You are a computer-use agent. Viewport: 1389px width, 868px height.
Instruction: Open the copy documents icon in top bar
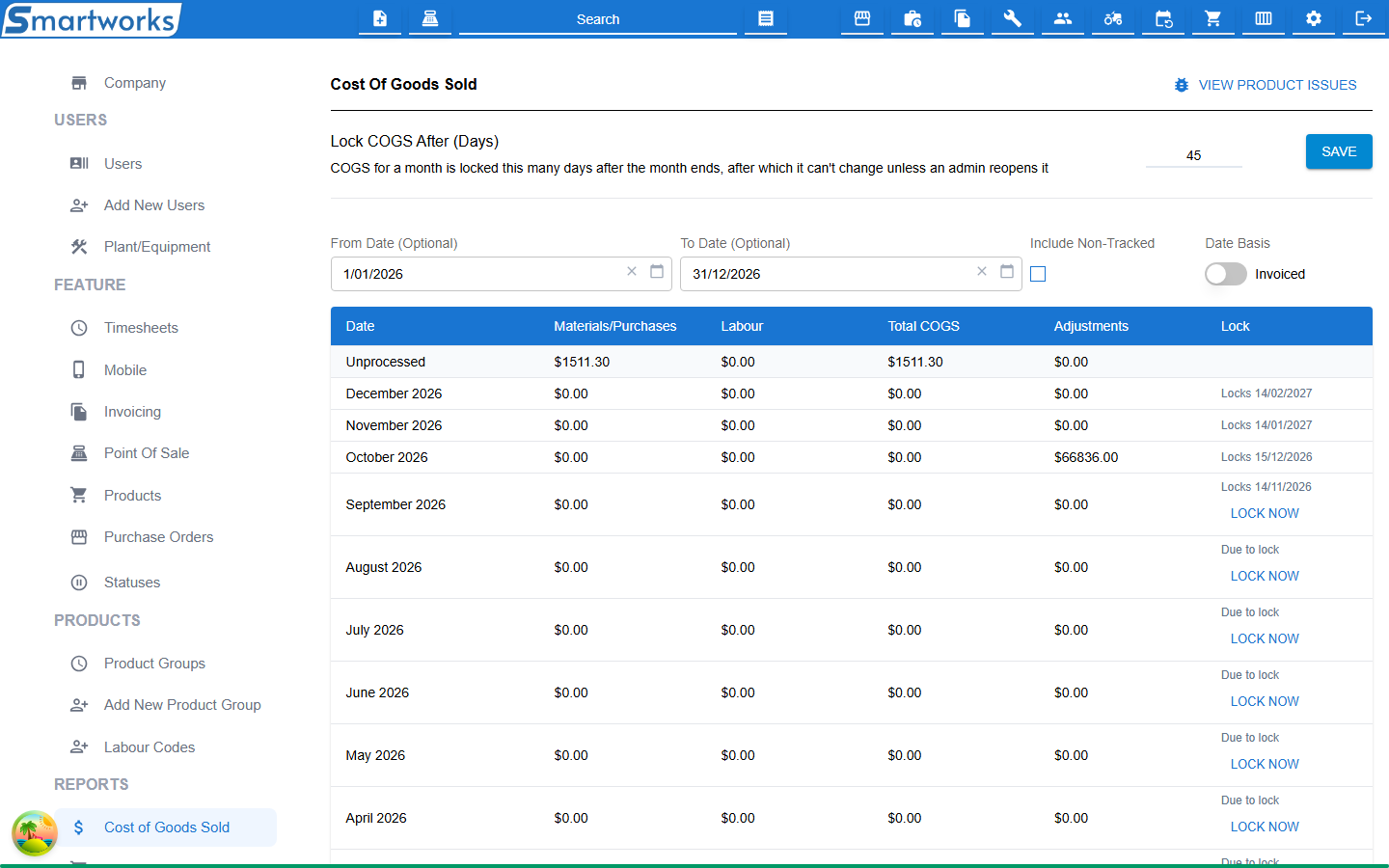click(x=963, y=18)
